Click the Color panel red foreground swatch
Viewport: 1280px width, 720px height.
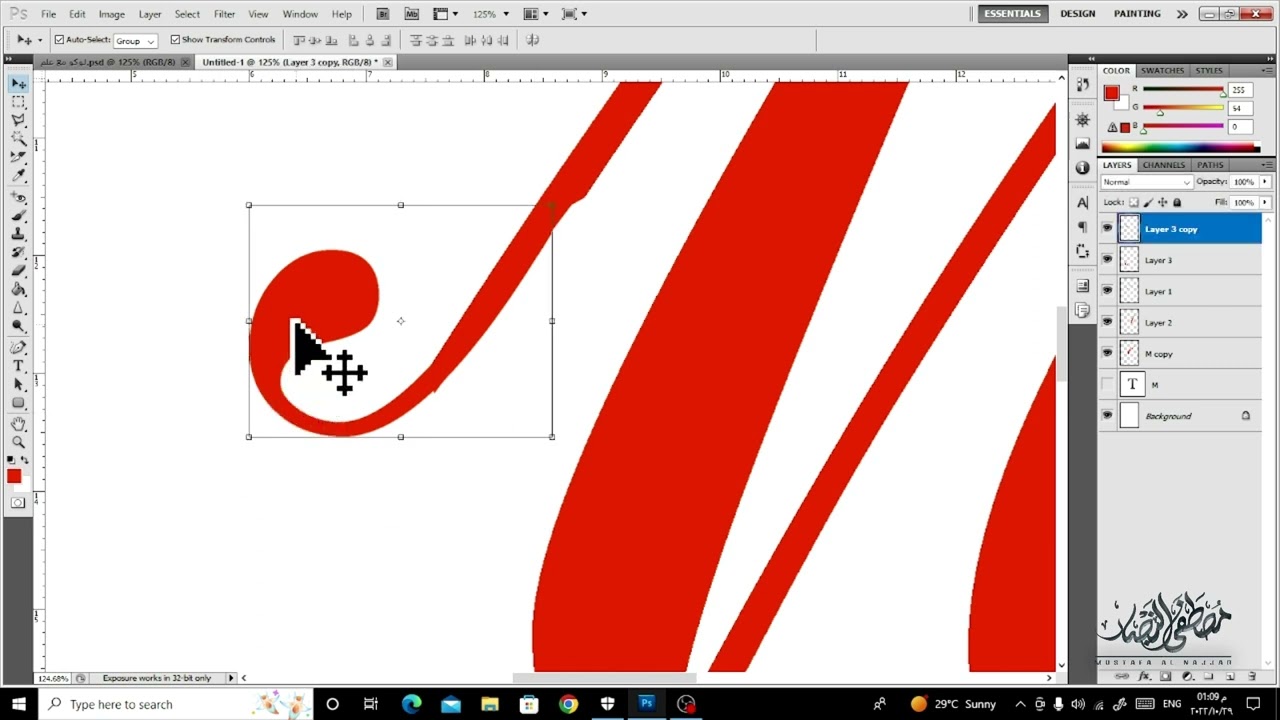1111,93
